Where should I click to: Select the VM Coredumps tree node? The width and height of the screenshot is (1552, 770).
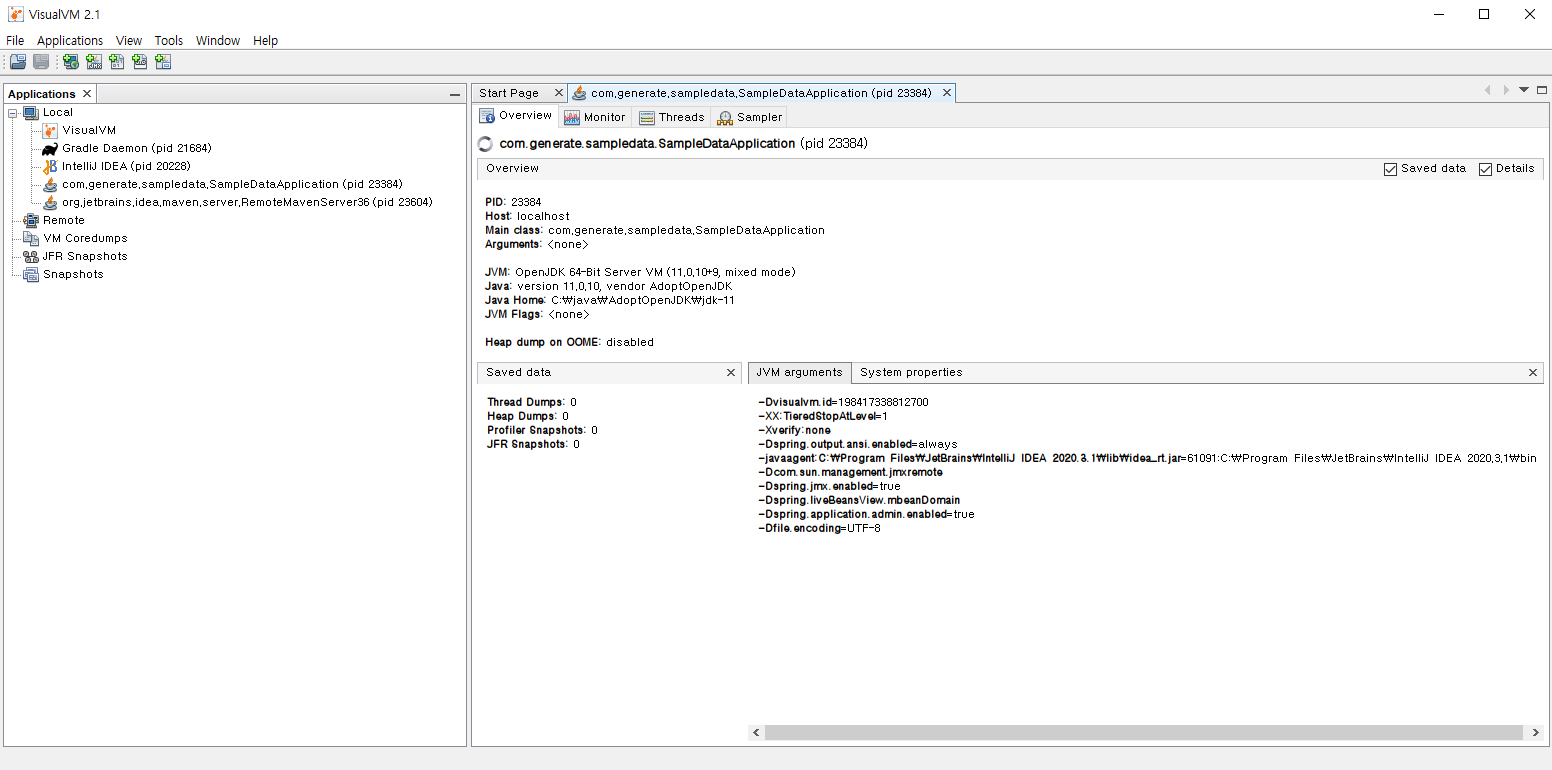[x=85, y=238]
